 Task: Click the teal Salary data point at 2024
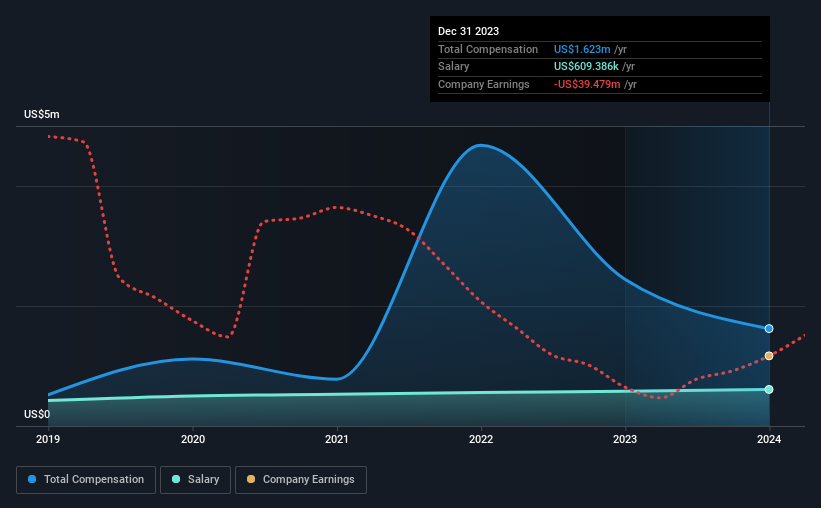click(x=769, y=390)
